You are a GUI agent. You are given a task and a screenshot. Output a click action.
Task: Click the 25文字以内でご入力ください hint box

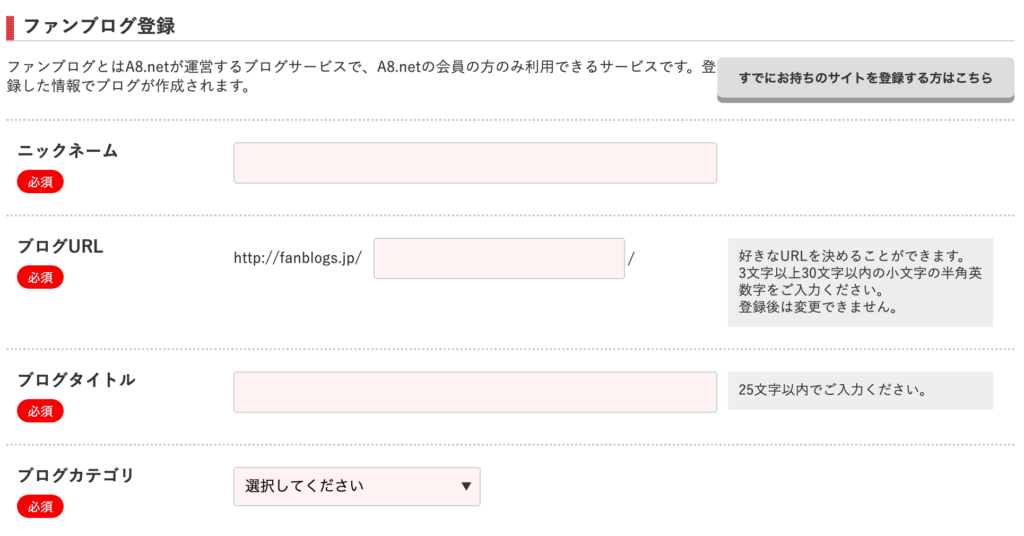[x=860, y=390]
